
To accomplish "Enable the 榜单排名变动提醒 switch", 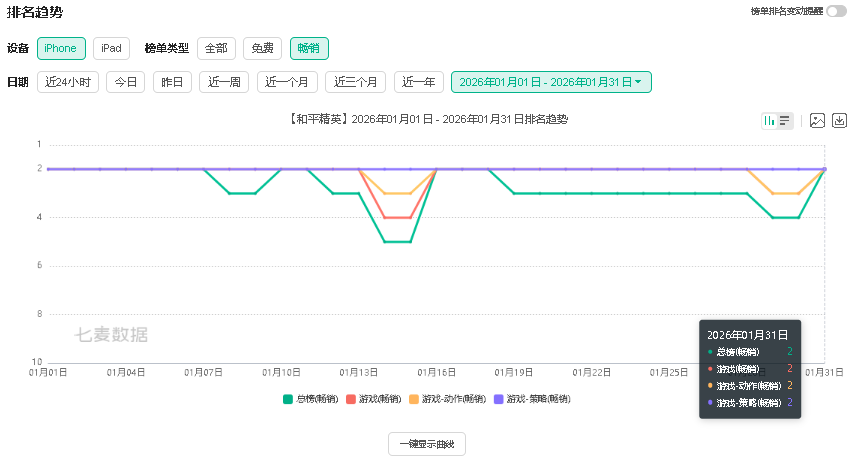I will (836, 11).
